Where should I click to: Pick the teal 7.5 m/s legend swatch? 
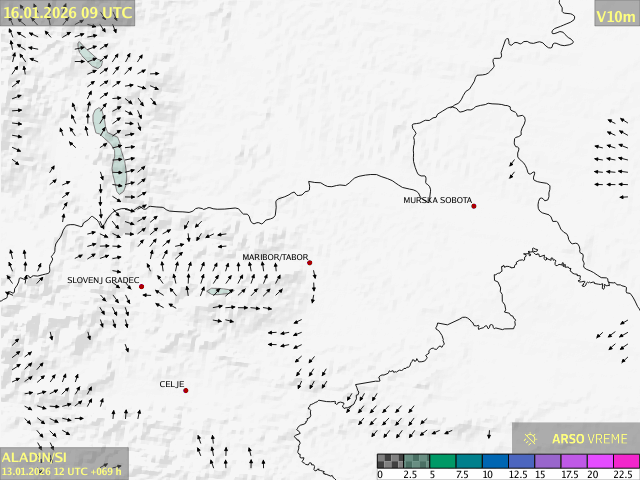[468, 461]
